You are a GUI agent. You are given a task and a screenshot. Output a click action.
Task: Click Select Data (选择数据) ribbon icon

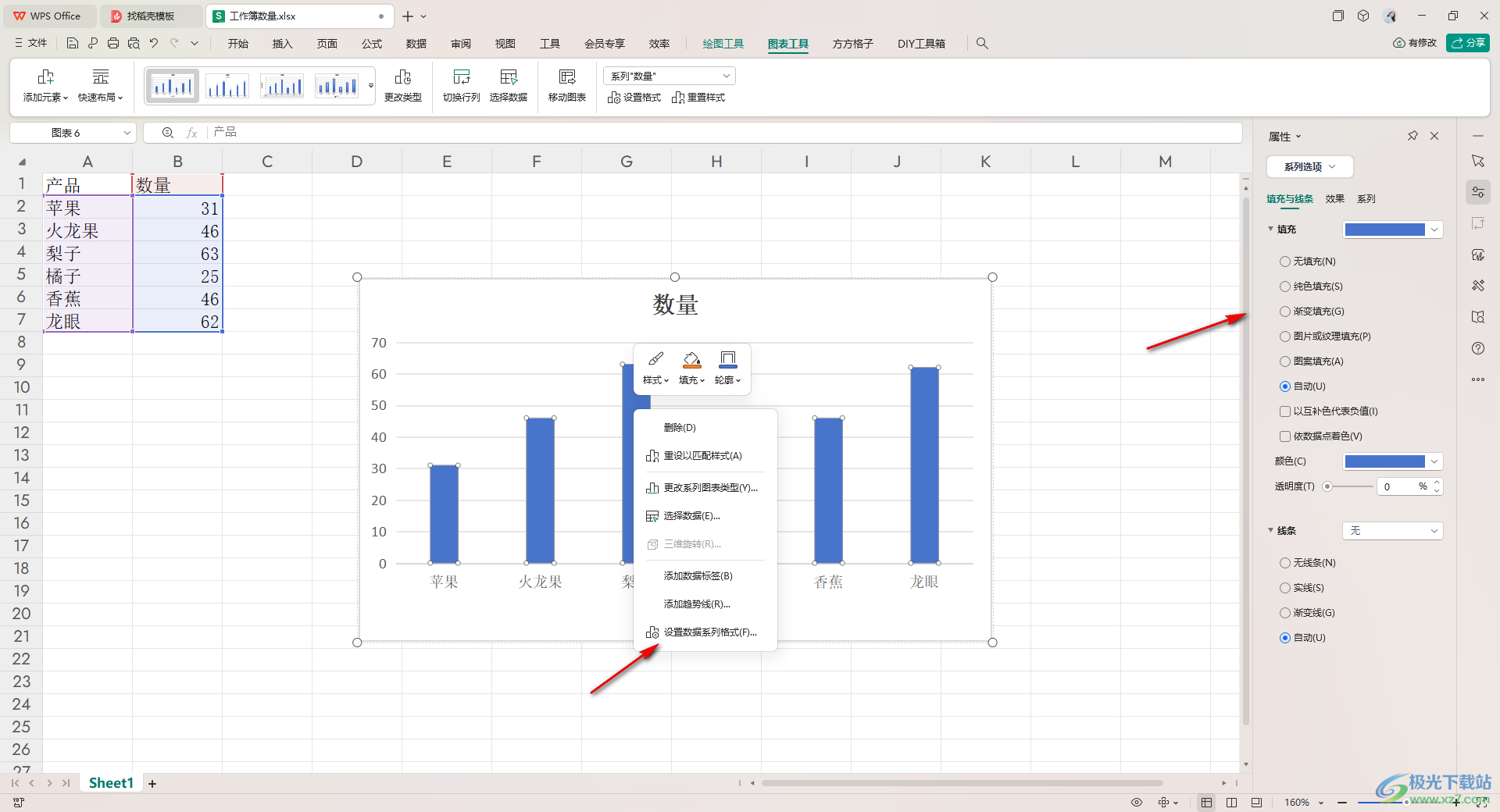[509, 77]
